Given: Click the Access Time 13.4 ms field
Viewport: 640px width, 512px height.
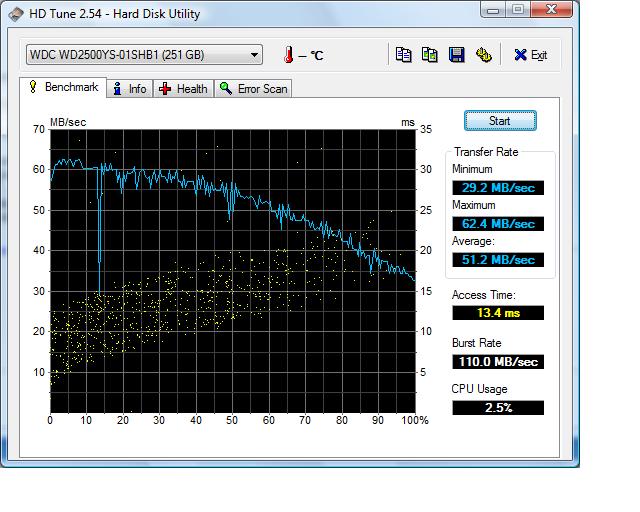Looking at the screenshot, I should [x=497, y=313].
